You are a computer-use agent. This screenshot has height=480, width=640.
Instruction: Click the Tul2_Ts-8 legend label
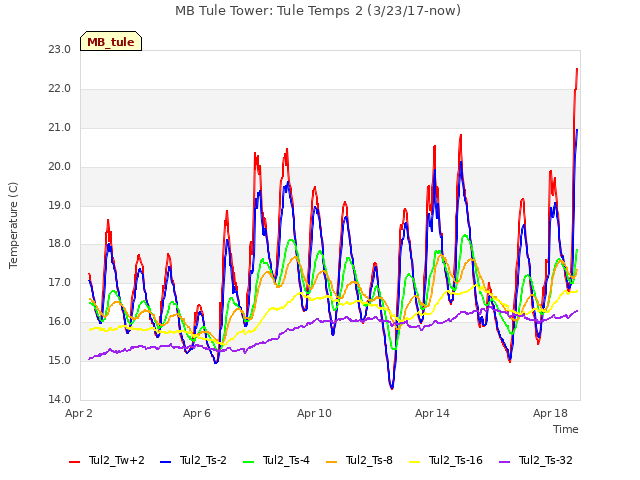click(369, 460)
